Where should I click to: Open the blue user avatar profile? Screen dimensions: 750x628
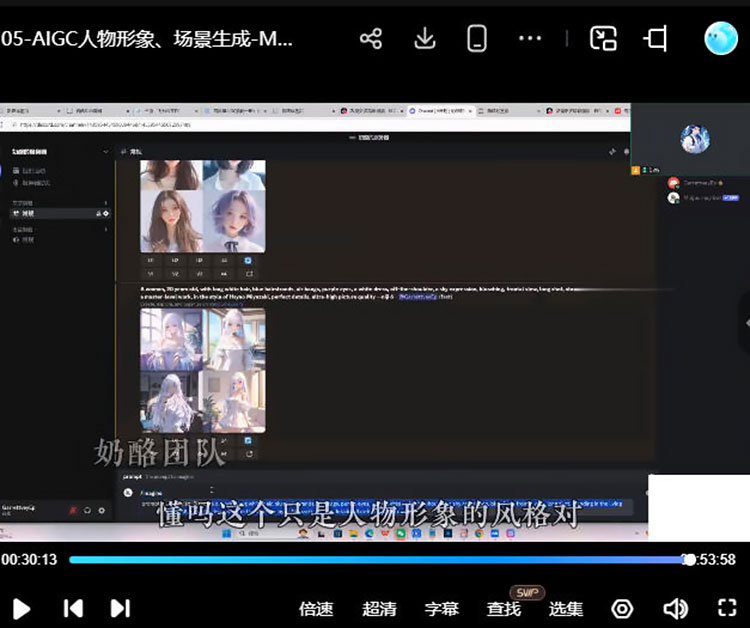720,39
